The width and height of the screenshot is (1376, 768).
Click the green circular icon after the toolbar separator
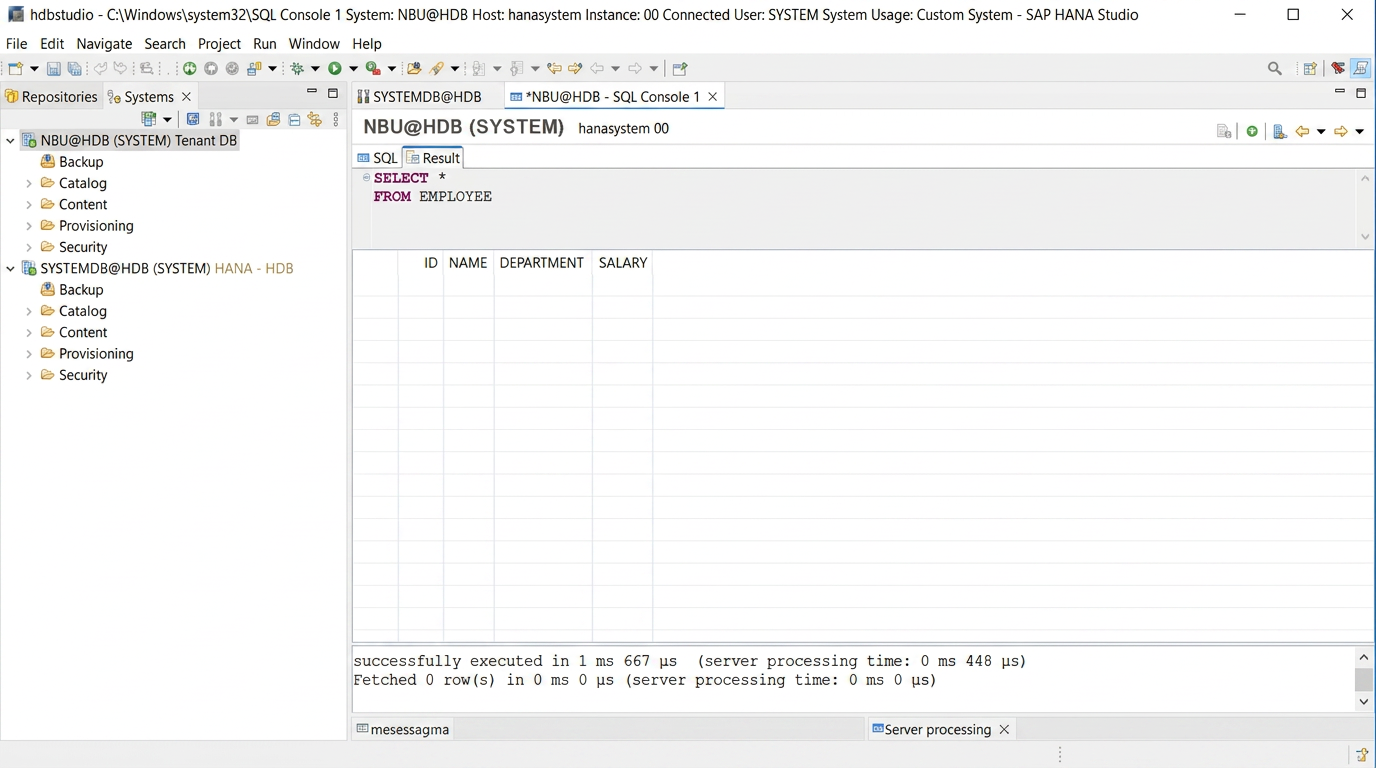(189, 69)
